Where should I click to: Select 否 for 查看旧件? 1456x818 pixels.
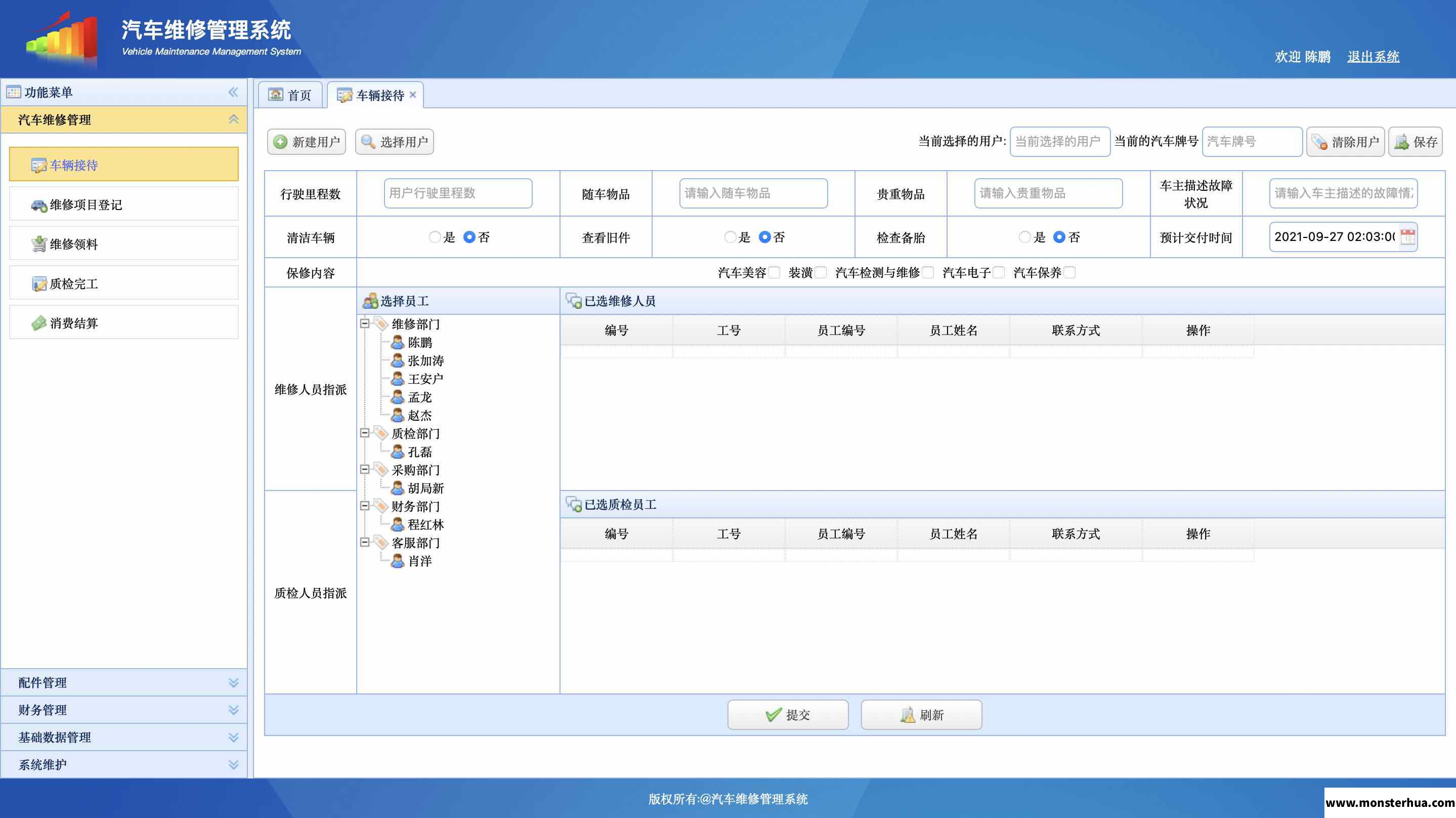(x=764, y=237)
